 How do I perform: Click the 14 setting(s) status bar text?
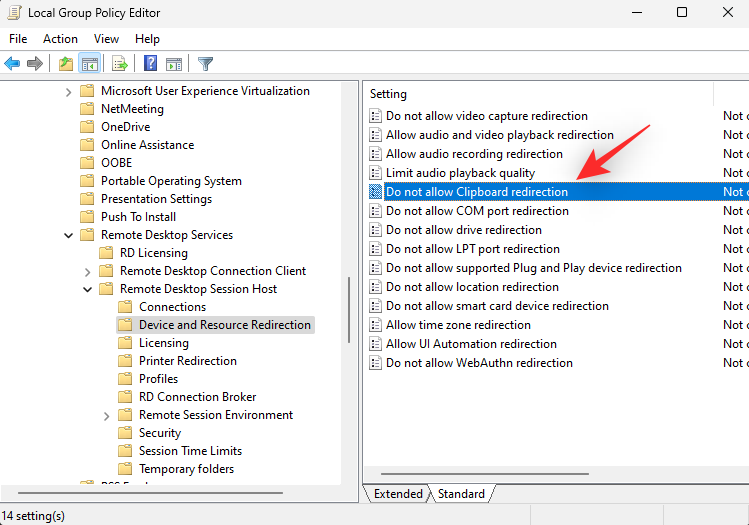[33, 516]
